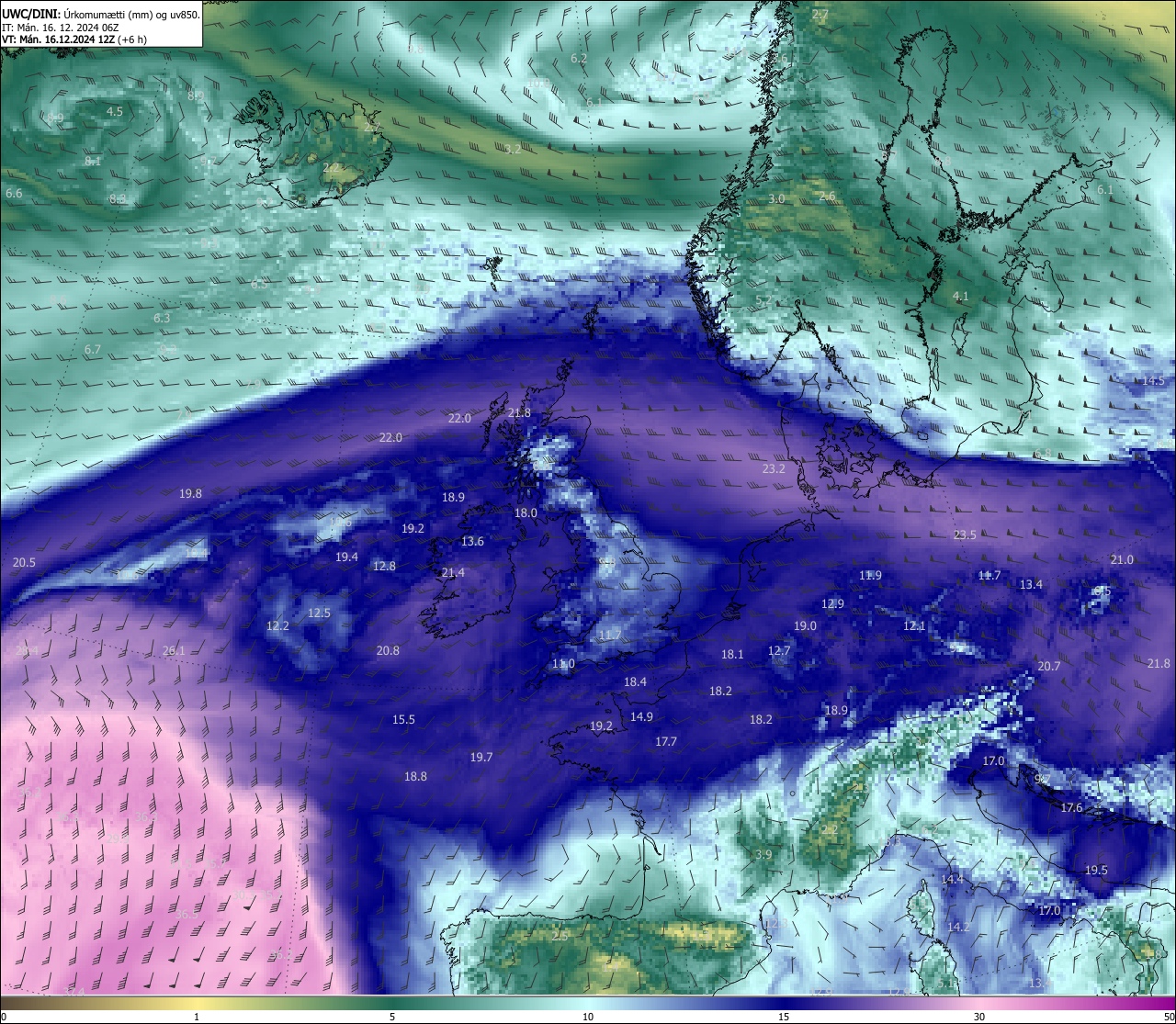The width and height of the screenshot is (1176, 1024).
Task: Click the map value 20.5 at the west edge
Action: tap(24, 562)
